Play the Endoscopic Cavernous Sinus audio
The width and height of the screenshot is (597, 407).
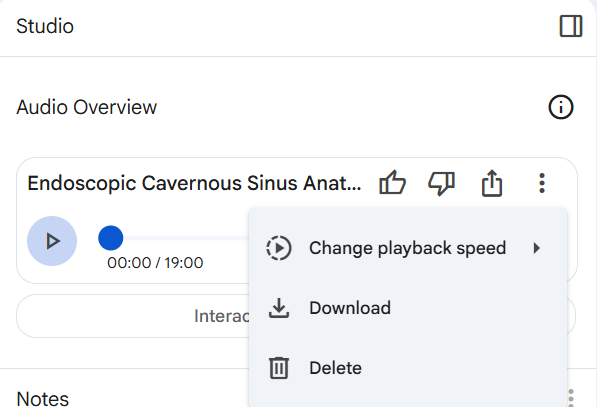[x=52, y=241]
